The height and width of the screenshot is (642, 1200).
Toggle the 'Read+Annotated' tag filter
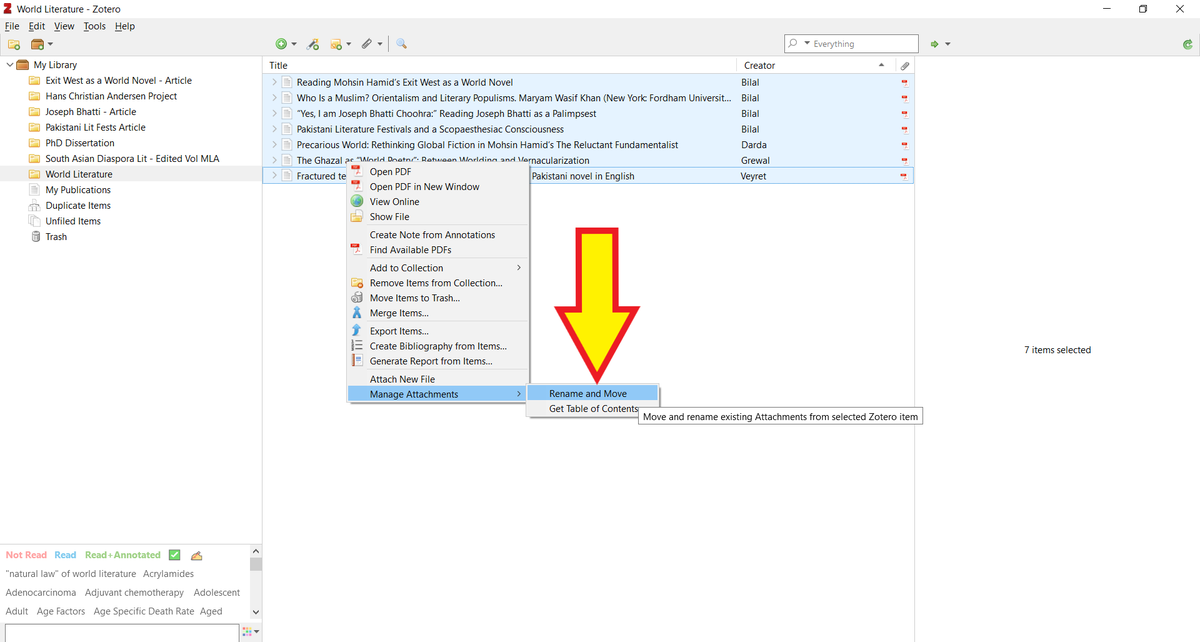tap(122, 554)
